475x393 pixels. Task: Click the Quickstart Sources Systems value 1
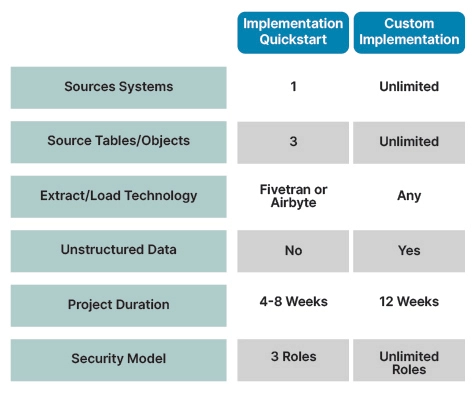[x=293, y=87]
